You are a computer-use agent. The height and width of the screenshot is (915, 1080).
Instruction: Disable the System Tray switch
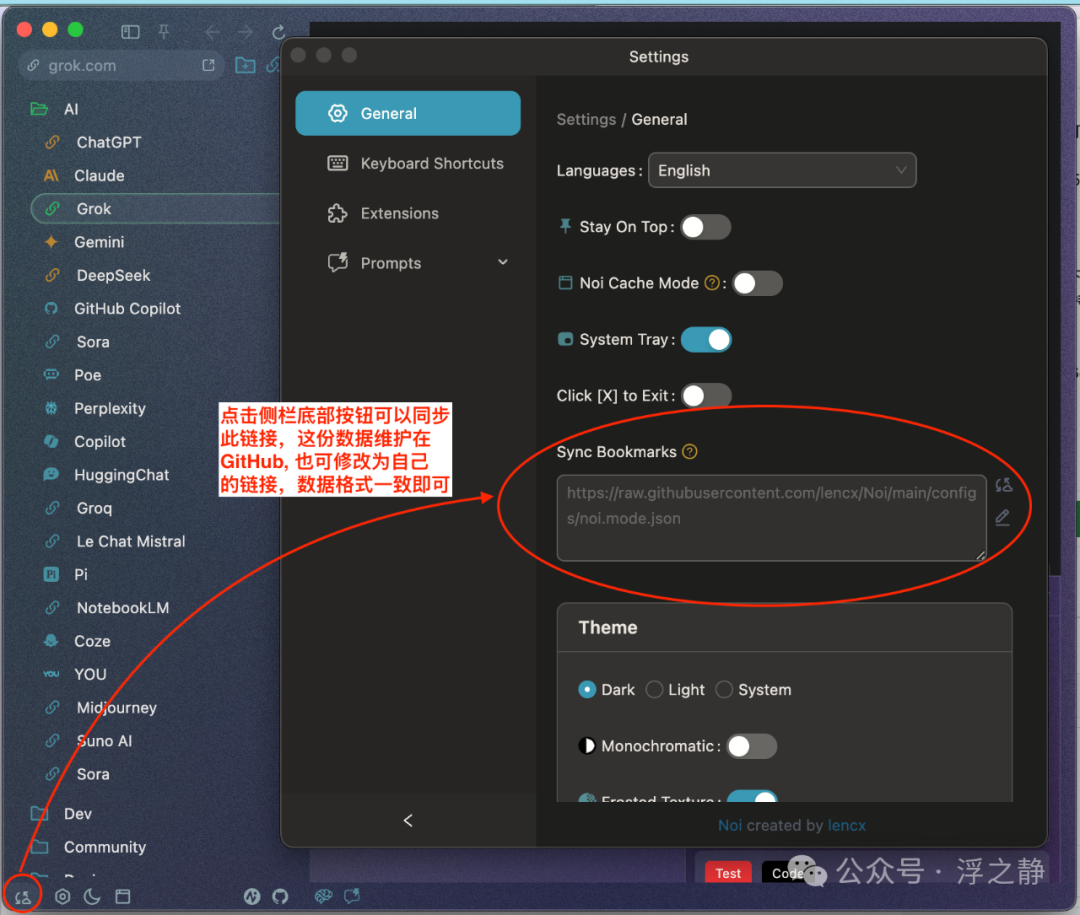(x=706, y=340)
